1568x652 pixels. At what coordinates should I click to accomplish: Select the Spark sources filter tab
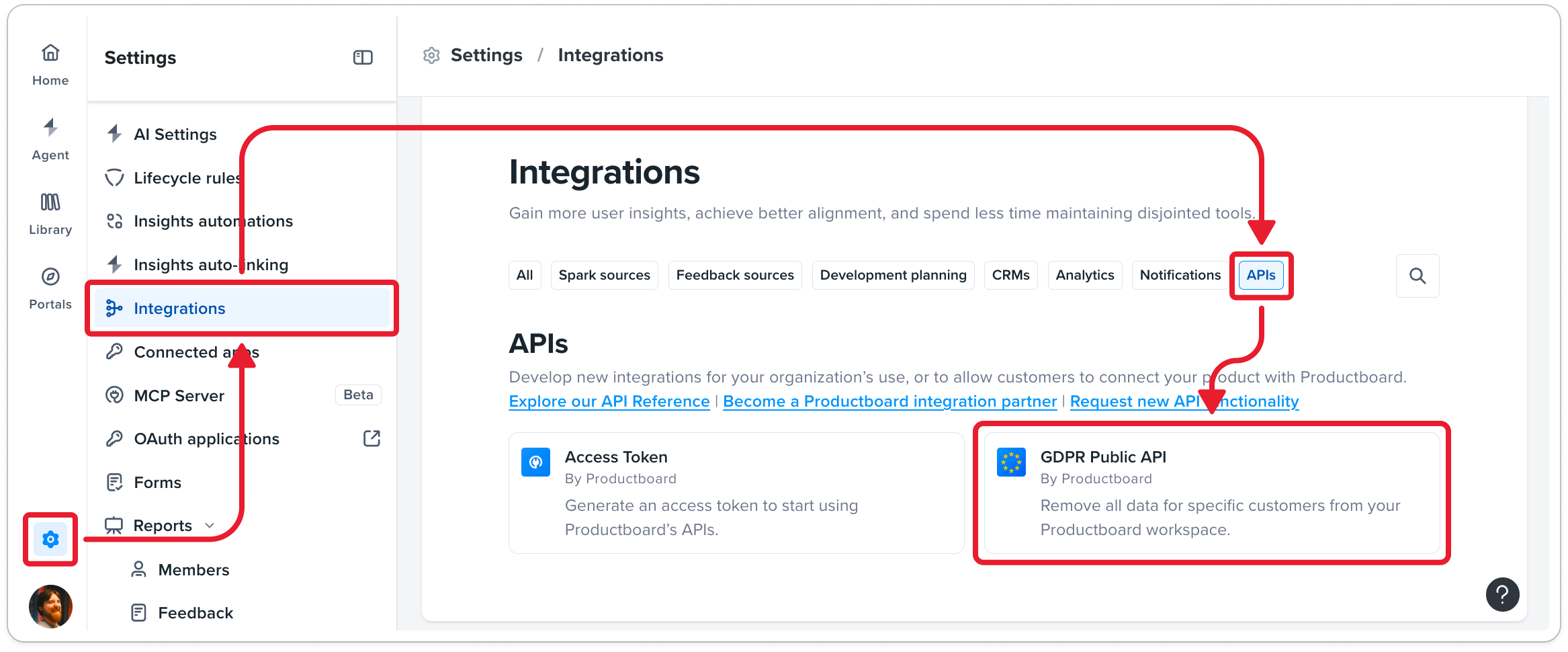tap(605, 276)
